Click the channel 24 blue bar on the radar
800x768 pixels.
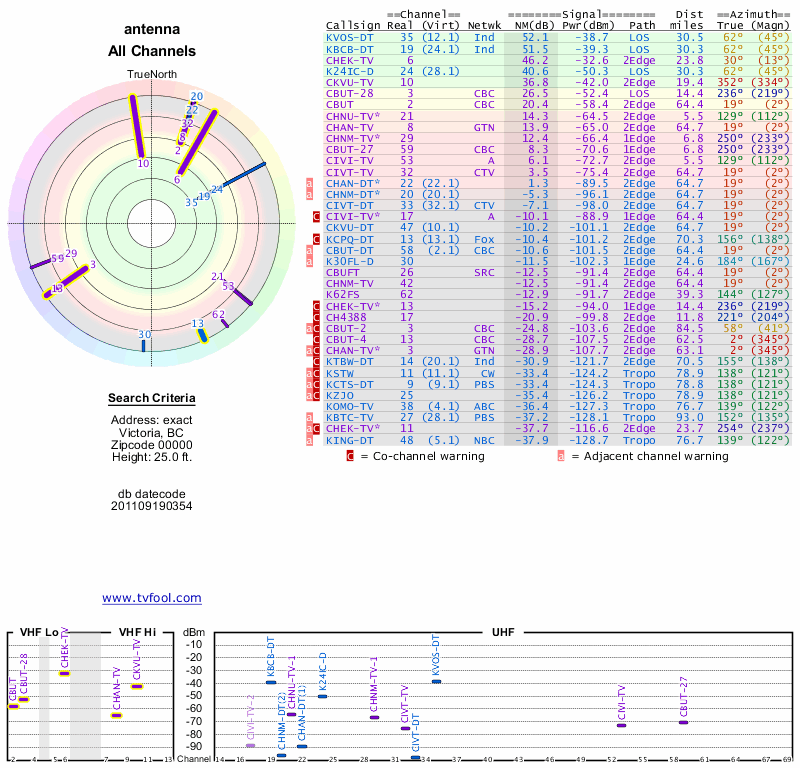244,174
